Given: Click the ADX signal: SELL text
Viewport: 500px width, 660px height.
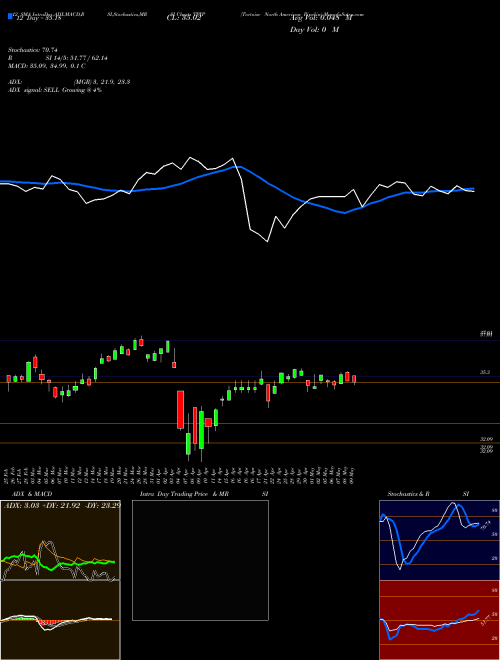Looking at the screenshot, I should click(x=55, y=90).
